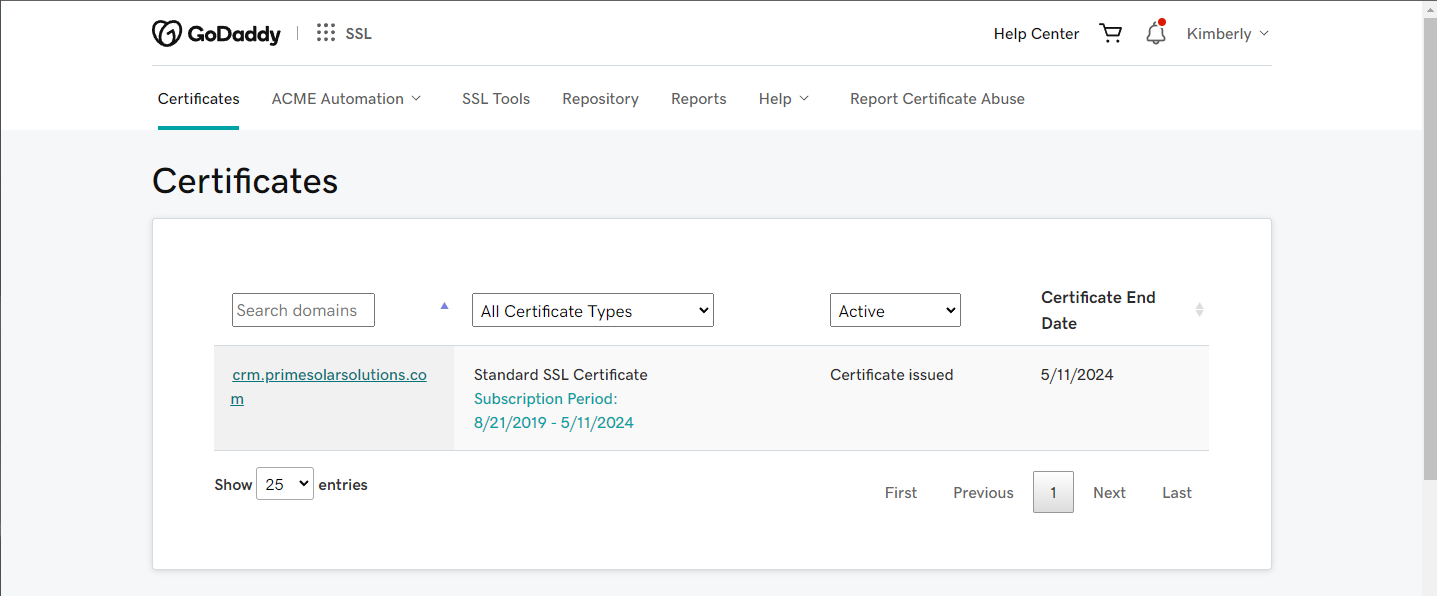Open the shopping cart
This screenshot has width=1437, height=596.
(1110, 33)
